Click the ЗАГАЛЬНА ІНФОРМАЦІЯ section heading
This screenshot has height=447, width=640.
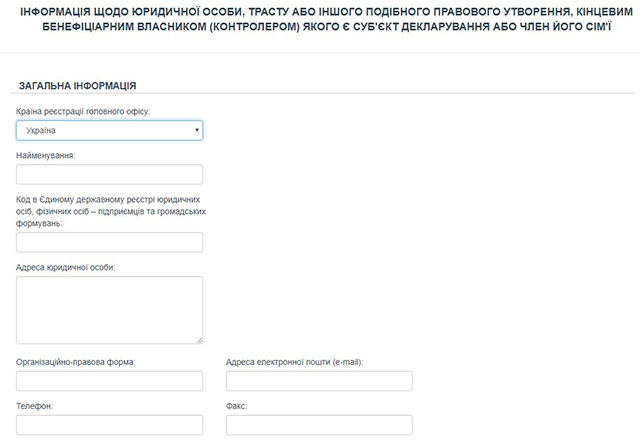tap(77, 86)
